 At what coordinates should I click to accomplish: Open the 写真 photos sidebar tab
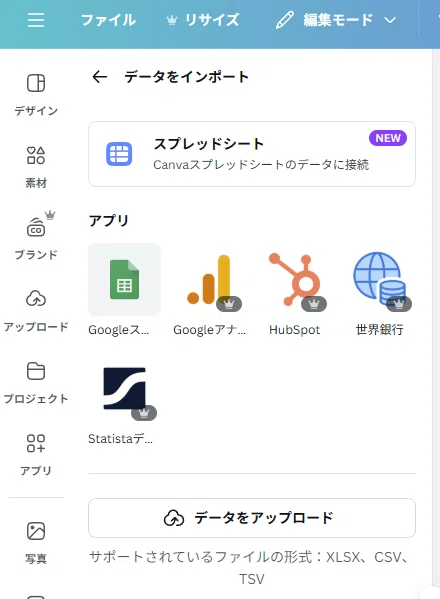36,543
